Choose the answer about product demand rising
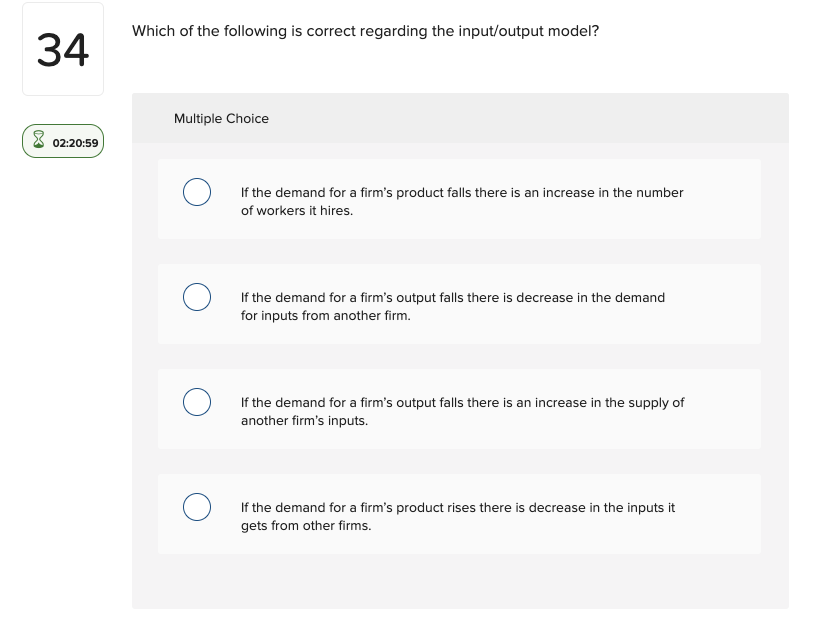840x636 pixels. (457, 516)
